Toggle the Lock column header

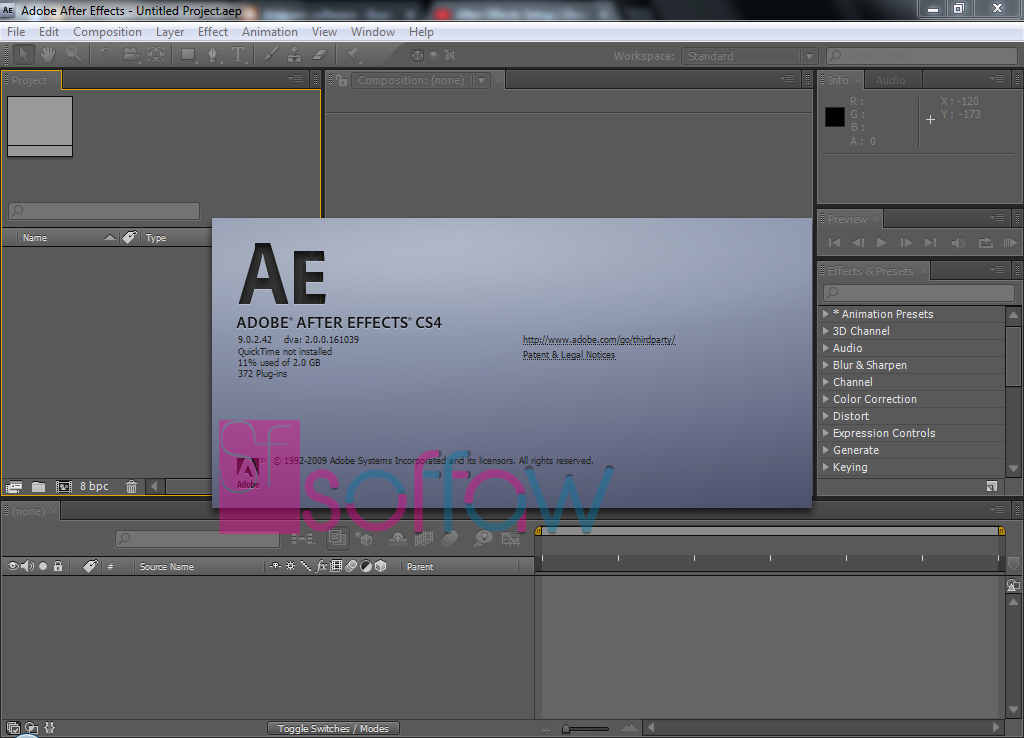coord(58,566)
